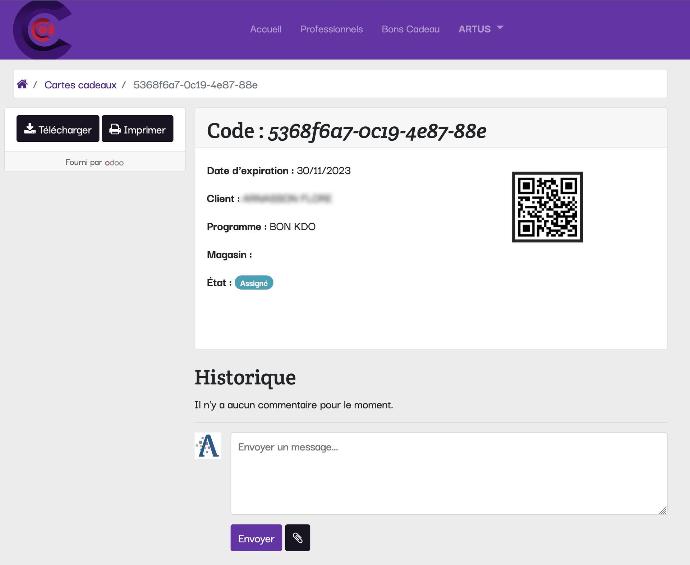
Task: Expand the ARTUS user dropdown
Action: tap(480, 29)
